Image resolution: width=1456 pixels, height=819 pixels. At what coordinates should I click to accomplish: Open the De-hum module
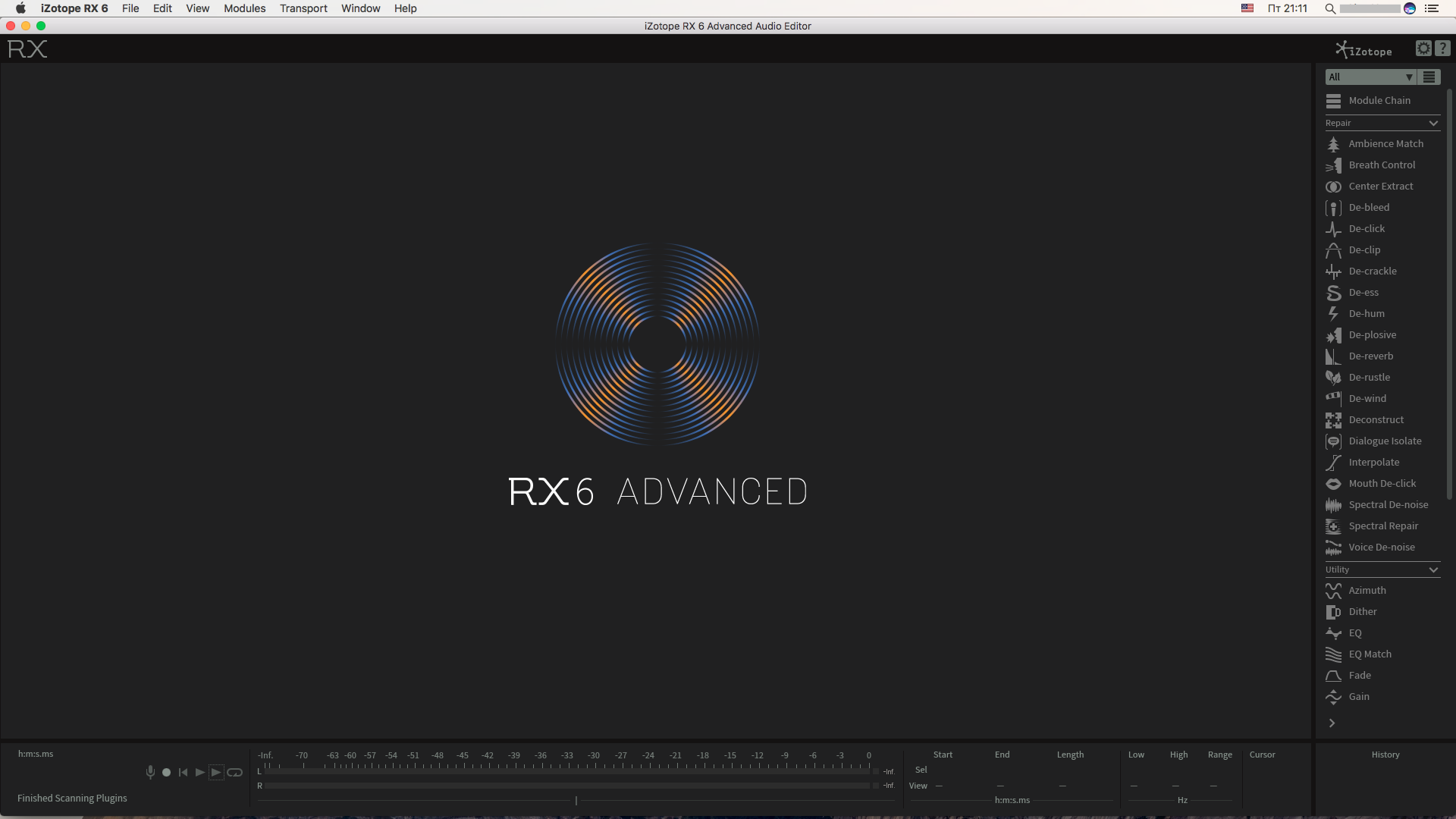tap(1366, 313)
